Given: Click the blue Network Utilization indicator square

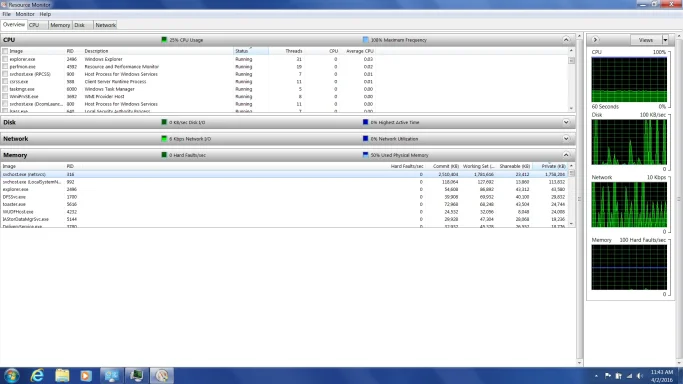Looking at the screenshot, I should coord(365,138).
